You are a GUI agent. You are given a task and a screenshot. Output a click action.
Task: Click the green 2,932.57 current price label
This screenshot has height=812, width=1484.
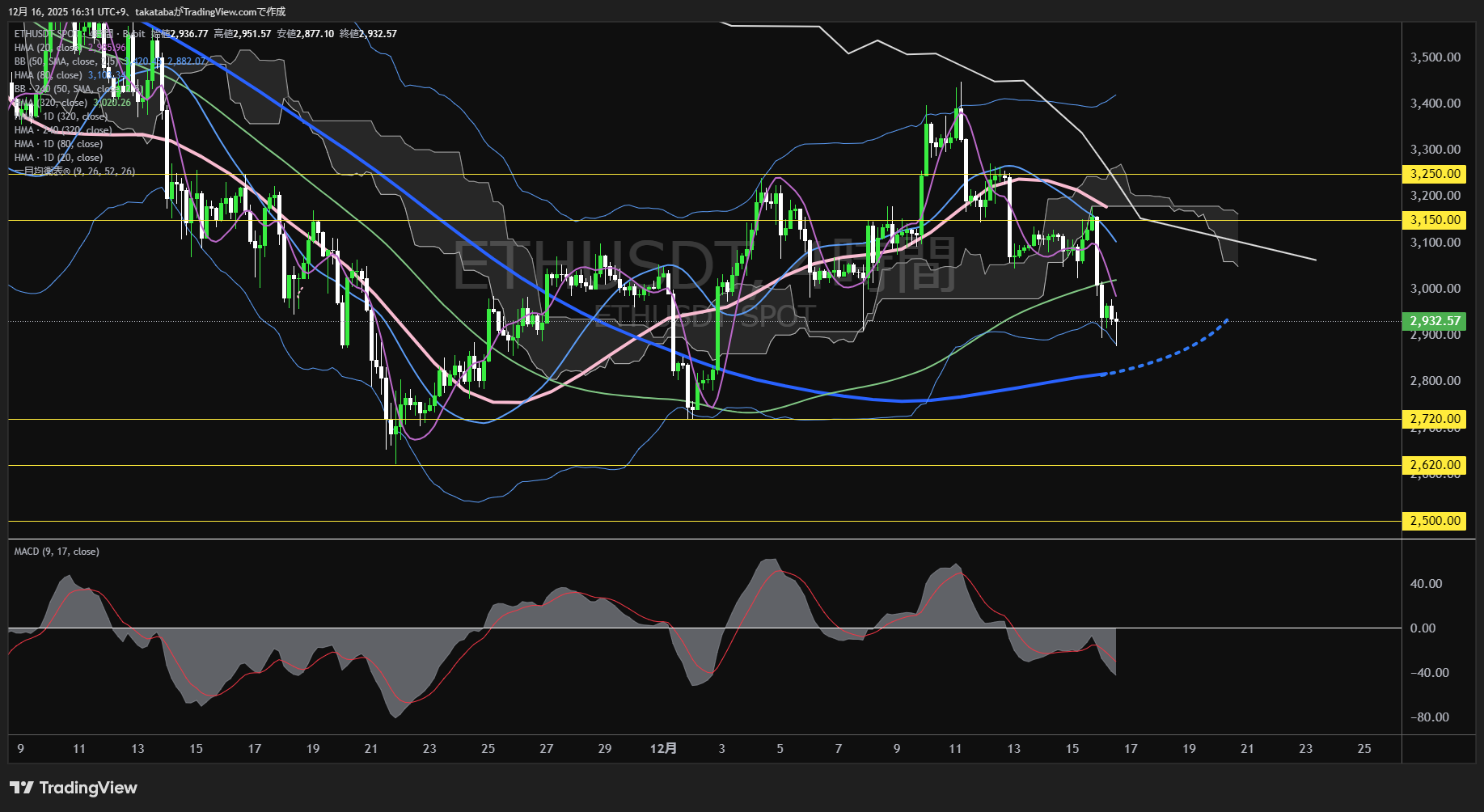(x=1435, y=321)
